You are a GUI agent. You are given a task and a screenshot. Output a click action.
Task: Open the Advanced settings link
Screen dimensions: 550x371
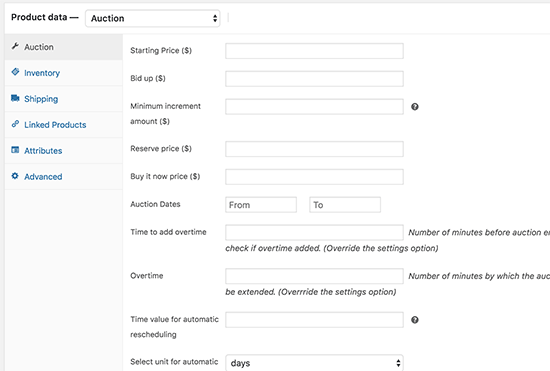[43, 177]
